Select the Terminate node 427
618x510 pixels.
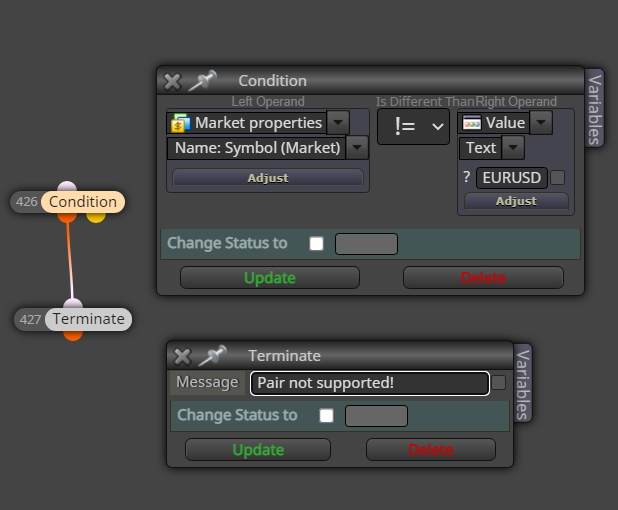point(89,319)
